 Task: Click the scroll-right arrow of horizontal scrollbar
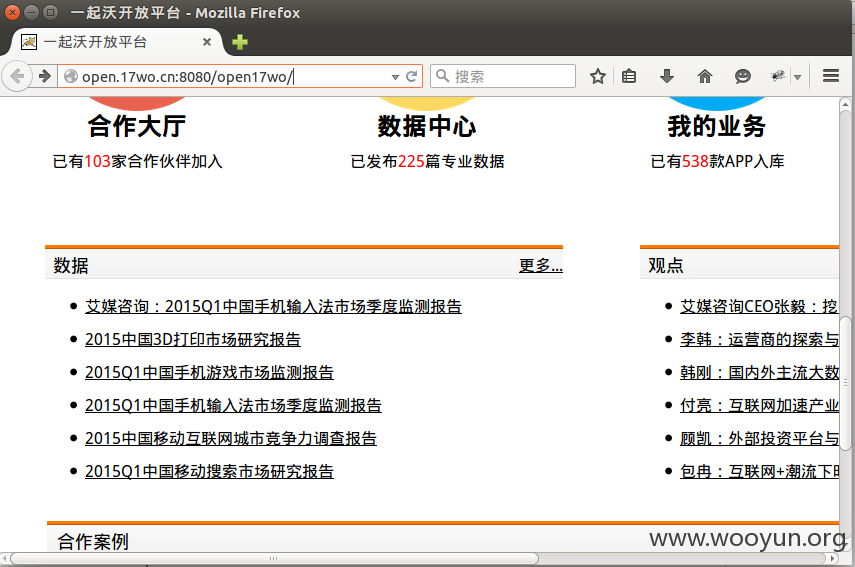tap(833, 558)
